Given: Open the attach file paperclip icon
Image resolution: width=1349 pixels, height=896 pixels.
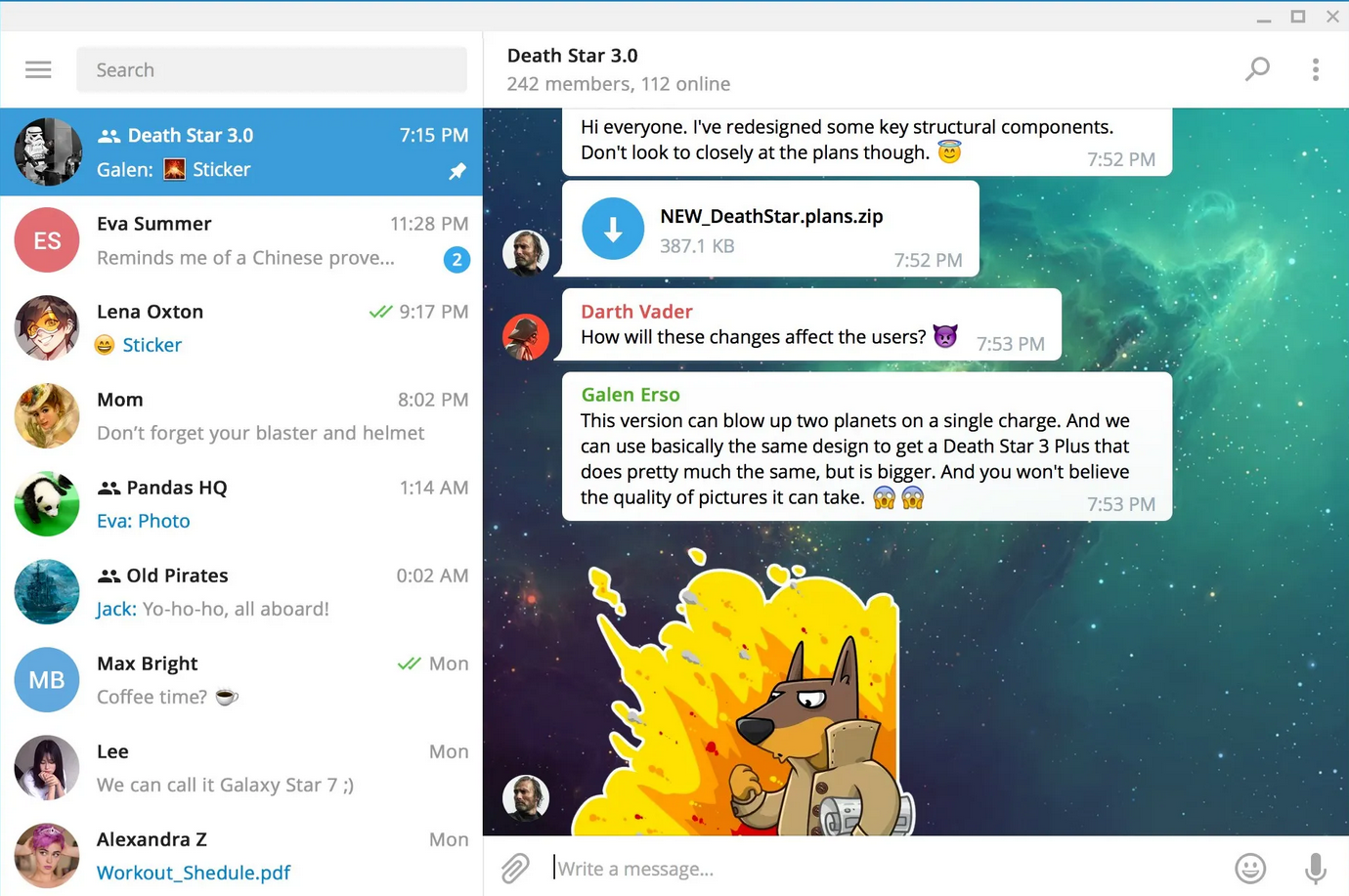Looking at the screenshot, I should (x=515, y=868).
